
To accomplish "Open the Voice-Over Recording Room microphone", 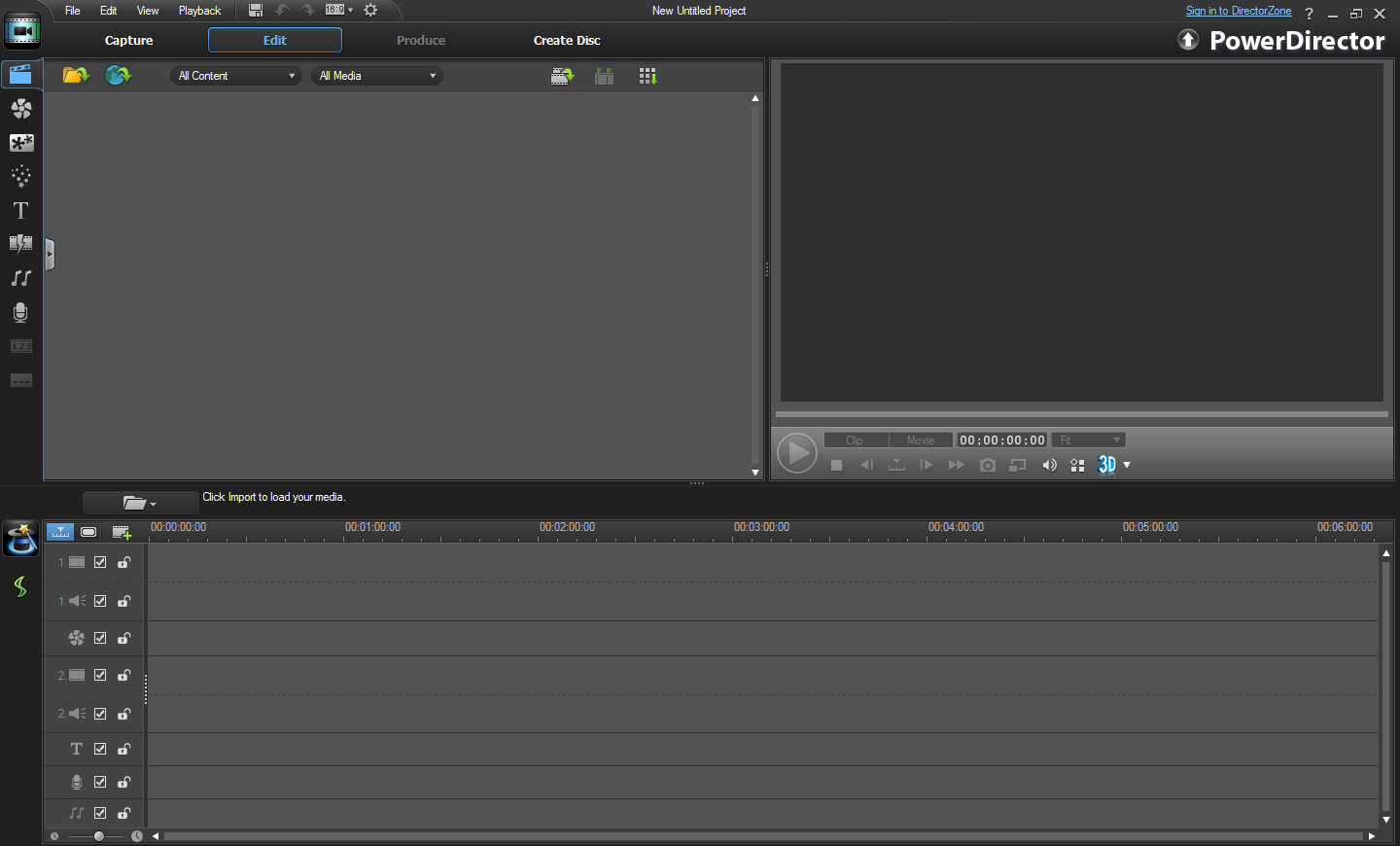I will click(x=20, y=312).
